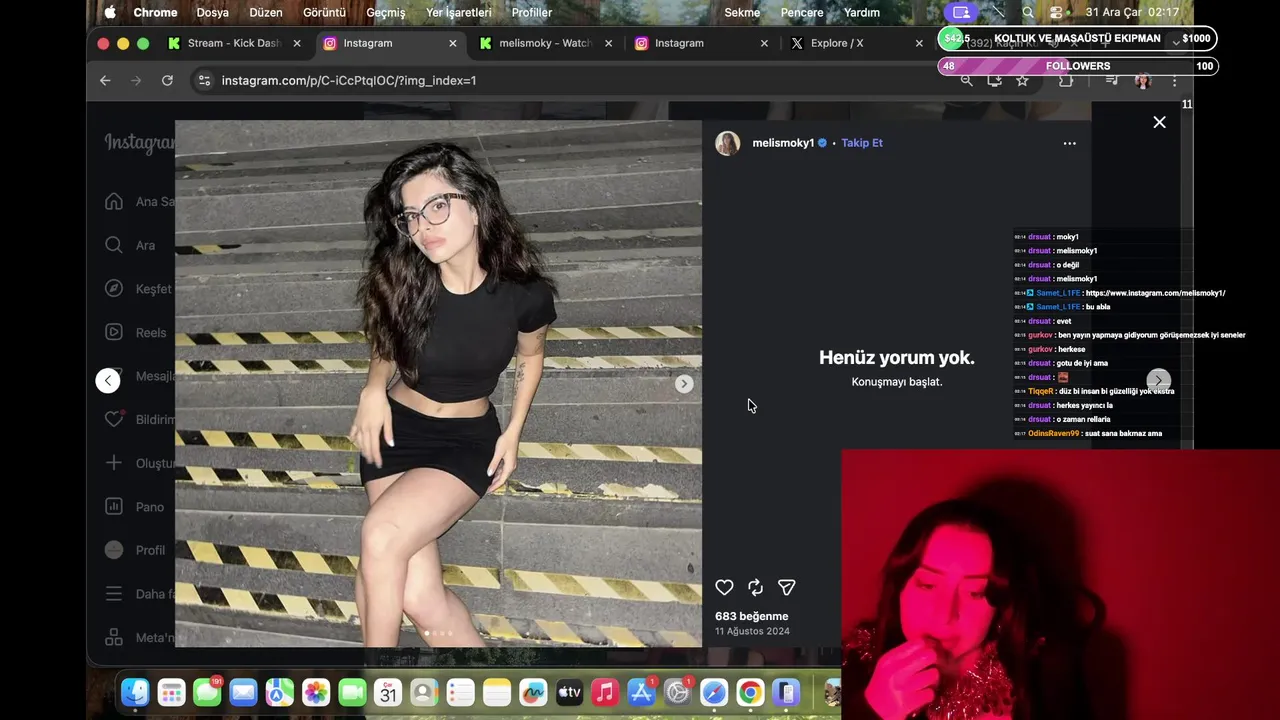The height and width of the screenshot is (720, 1280).
Task: Open the Apple menu
Action: (110, 12)
